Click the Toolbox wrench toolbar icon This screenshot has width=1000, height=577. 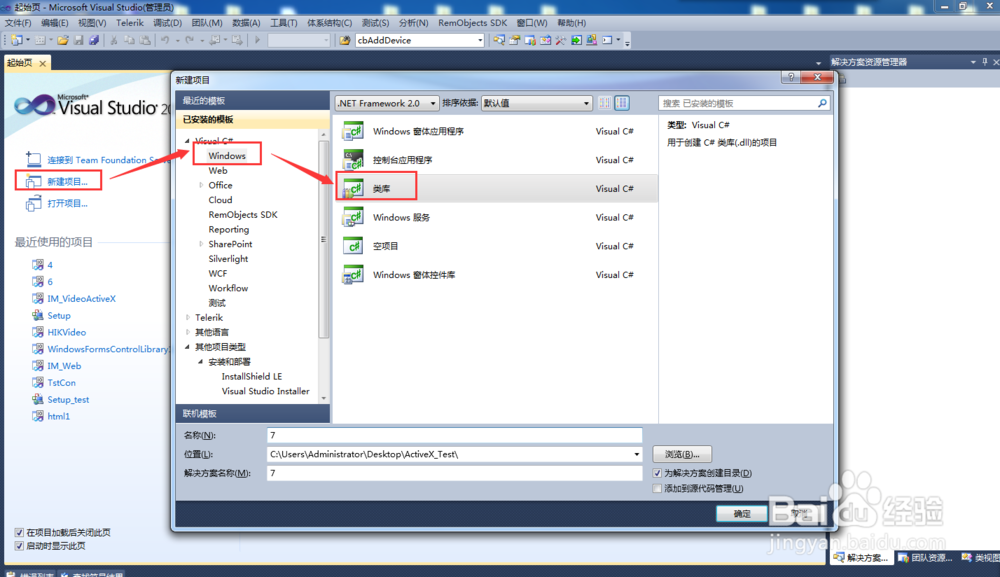pos(561,40)
